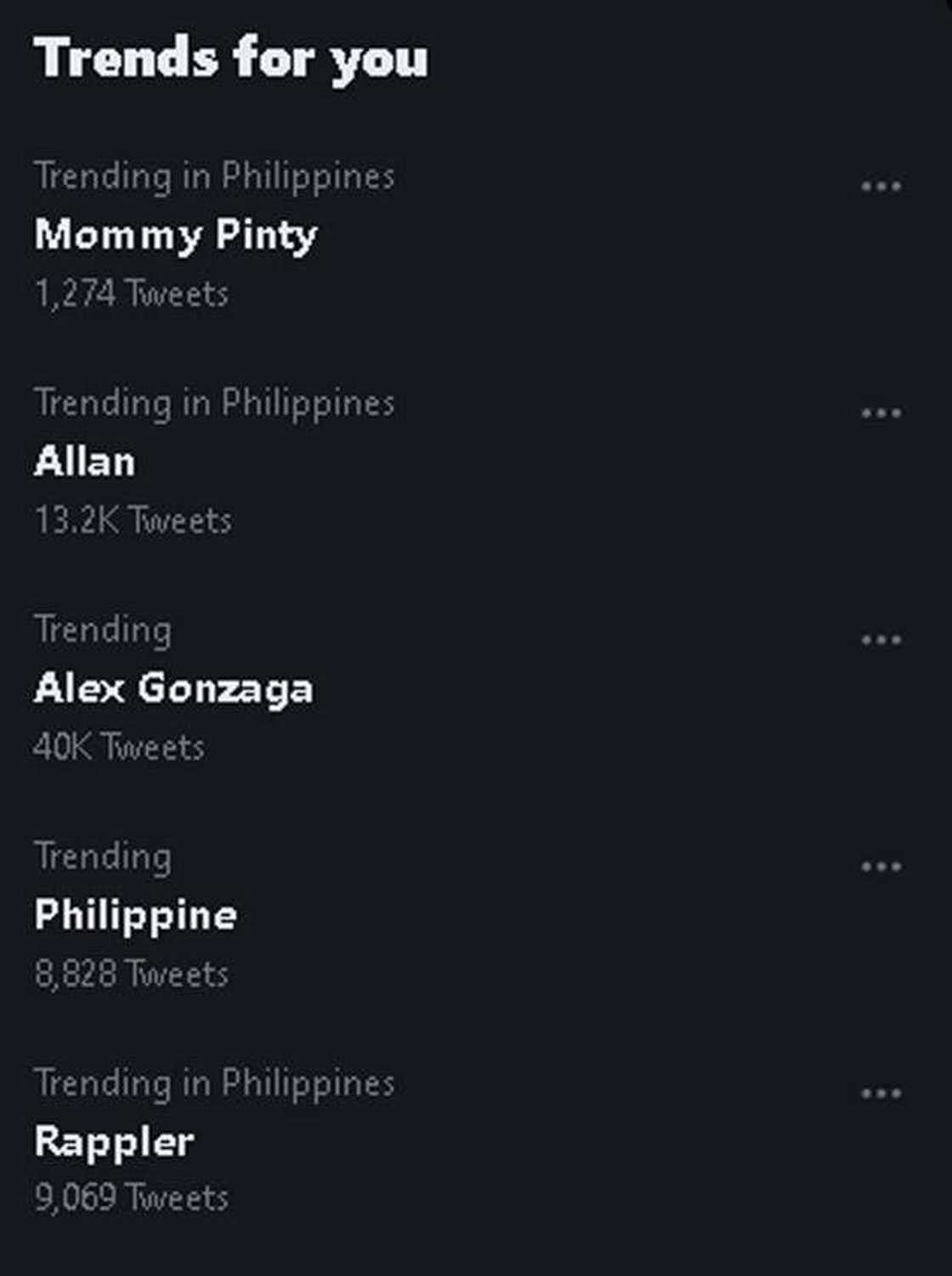Open the ellipsis menu for Philippine trend

(881, 866)
